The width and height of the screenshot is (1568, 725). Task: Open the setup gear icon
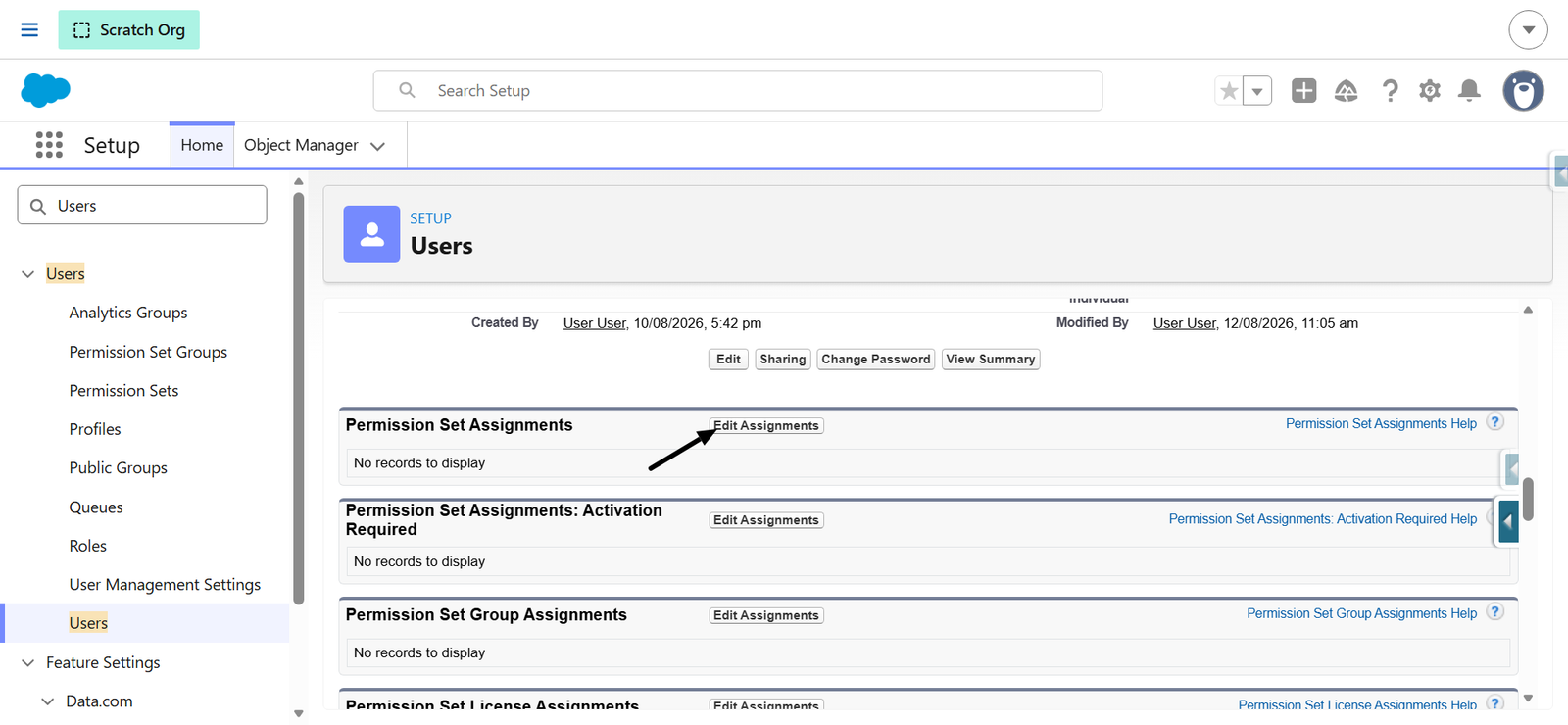(x=1430, y=91)
